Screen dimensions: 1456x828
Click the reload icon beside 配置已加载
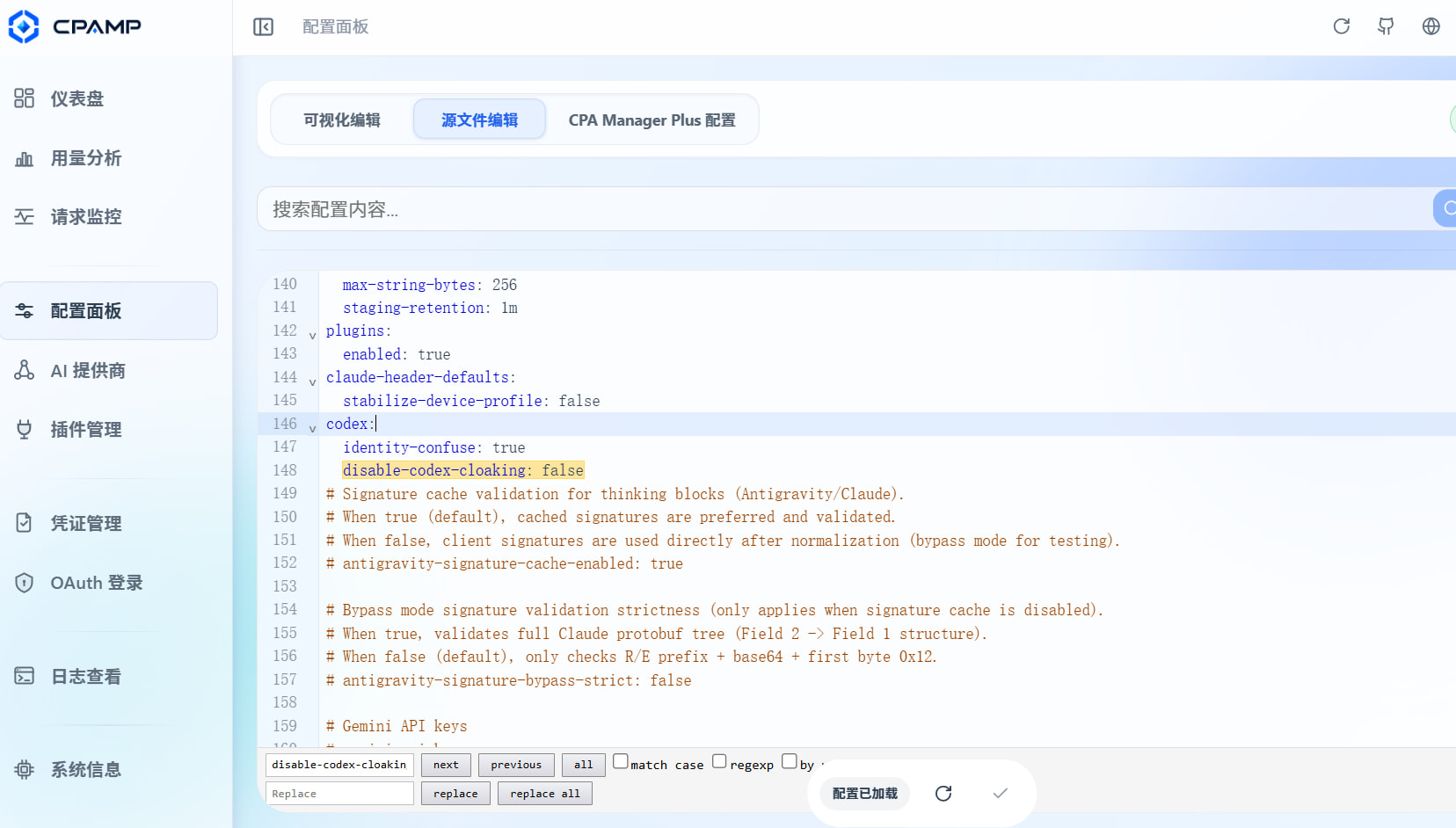(943, 794)
